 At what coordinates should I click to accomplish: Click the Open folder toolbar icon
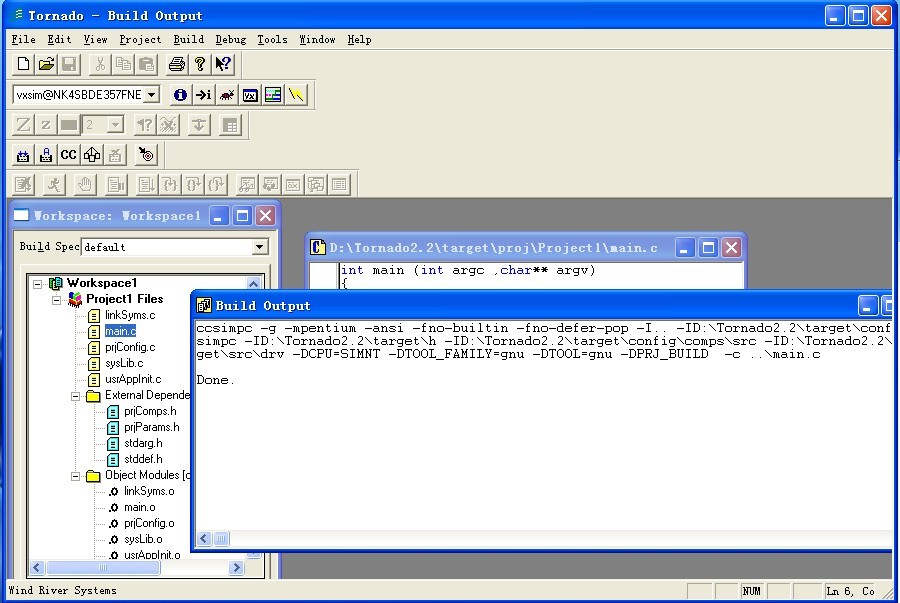(46, 64)
